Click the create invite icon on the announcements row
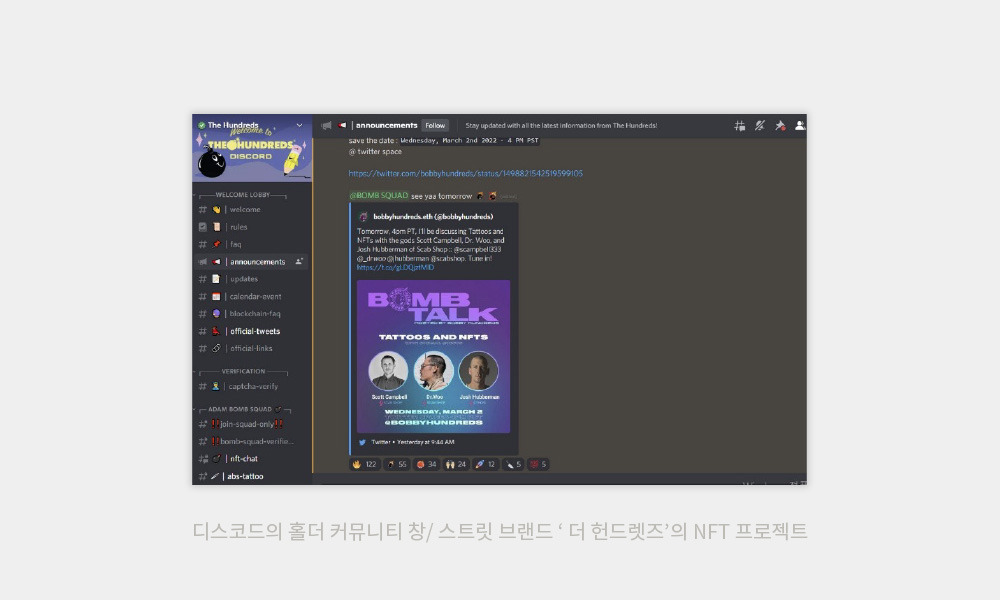 coord(299,261)
